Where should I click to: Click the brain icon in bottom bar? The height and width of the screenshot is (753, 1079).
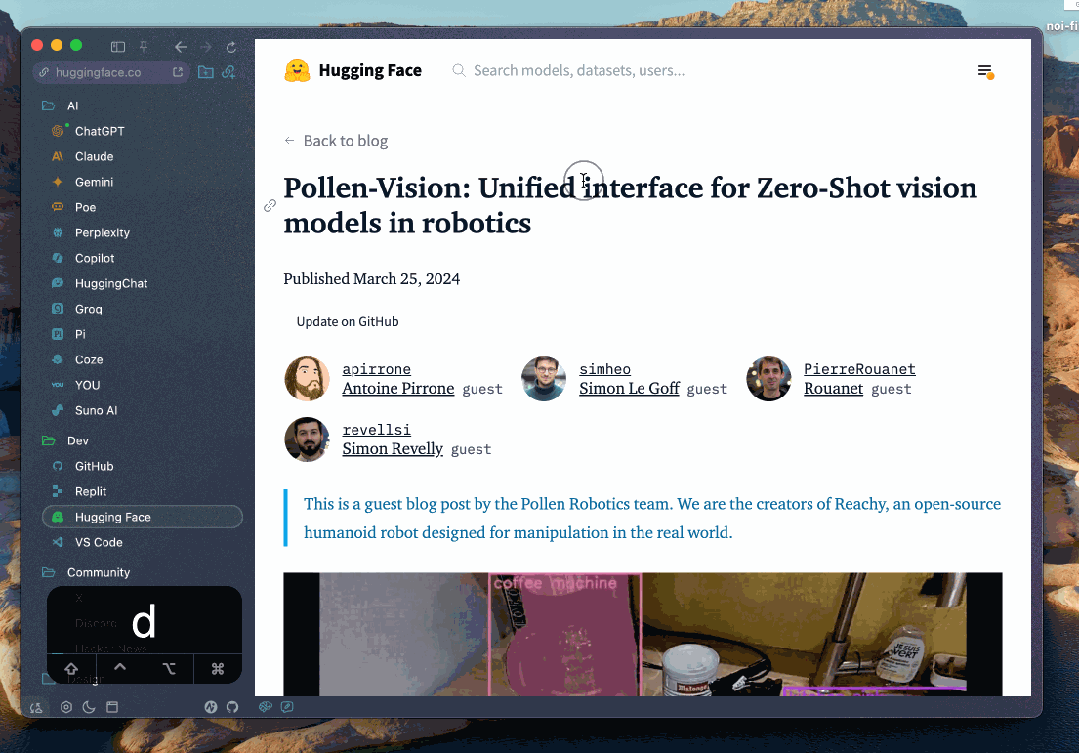[x=265, y=707]
